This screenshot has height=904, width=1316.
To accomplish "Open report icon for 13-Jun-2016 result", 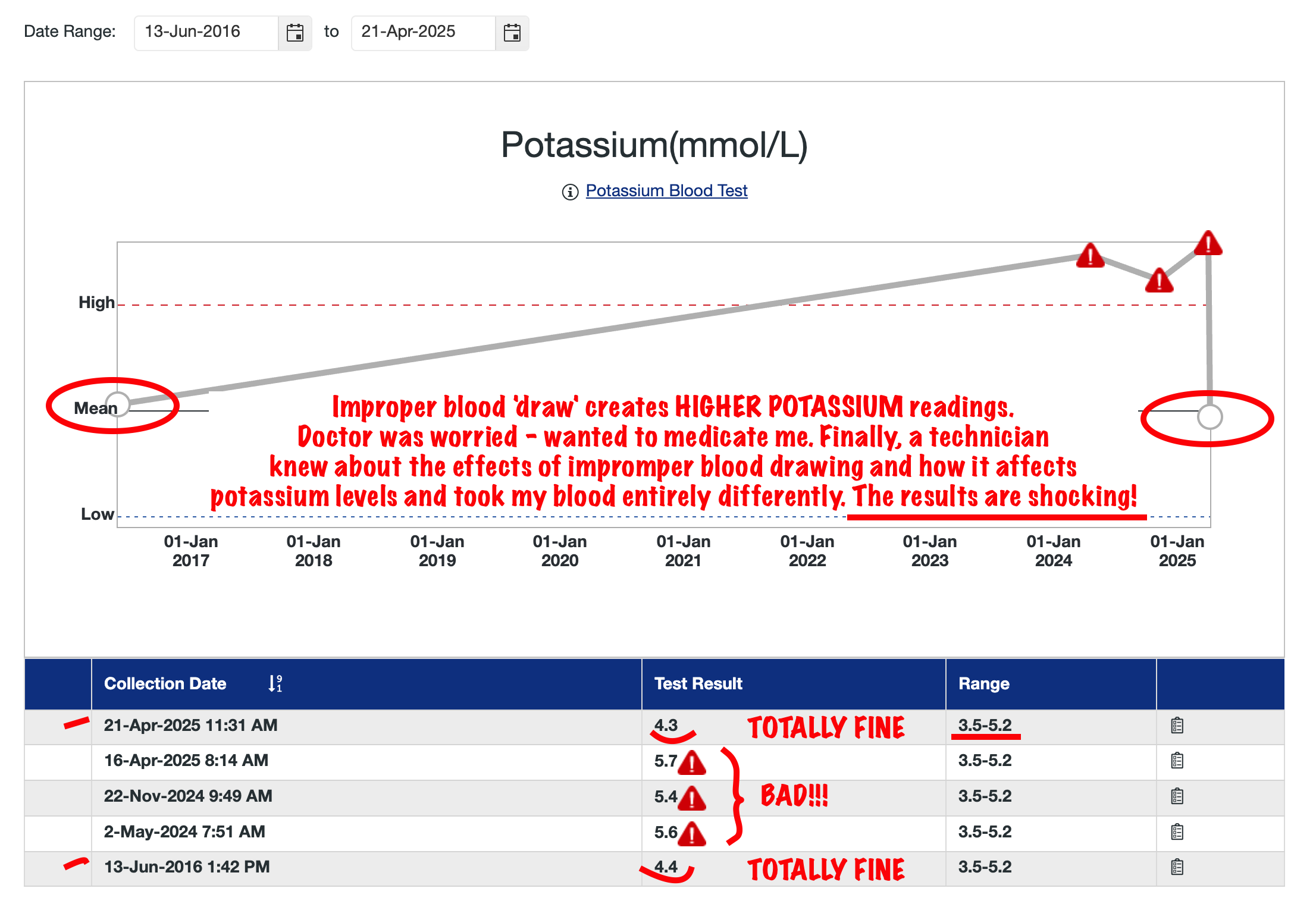I will point(1177,867).
